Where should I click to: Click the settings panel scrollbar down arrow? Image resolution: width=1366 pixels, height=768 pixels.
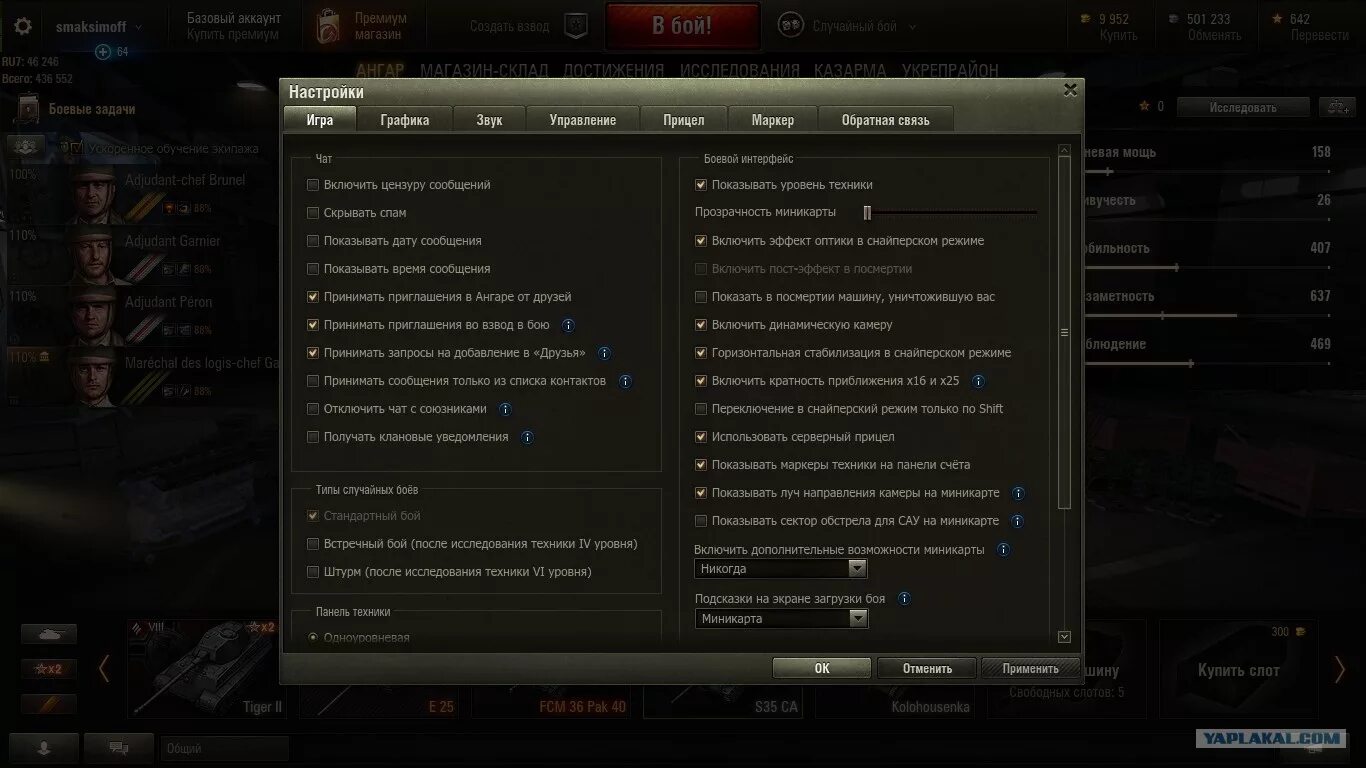[1064, 637]
